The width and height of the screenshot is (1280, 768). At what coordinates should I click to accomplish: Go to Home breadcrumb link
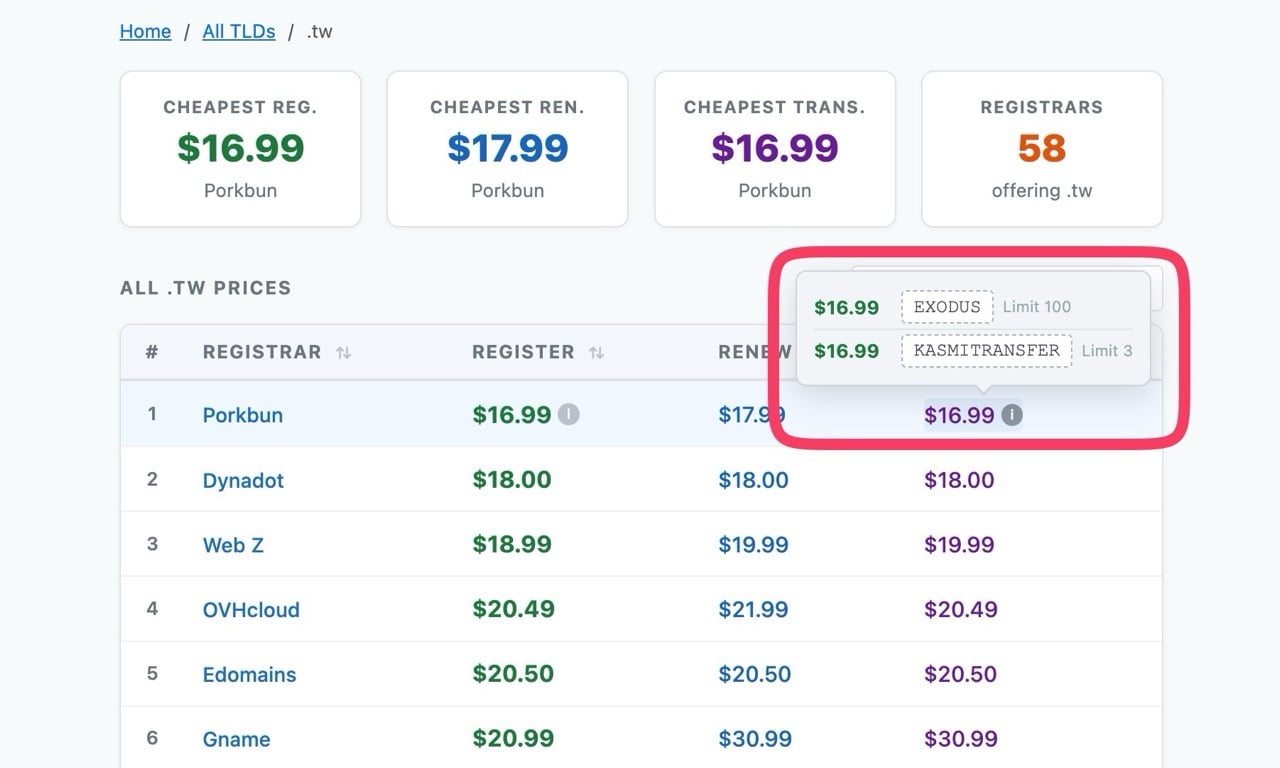point(145,31)
